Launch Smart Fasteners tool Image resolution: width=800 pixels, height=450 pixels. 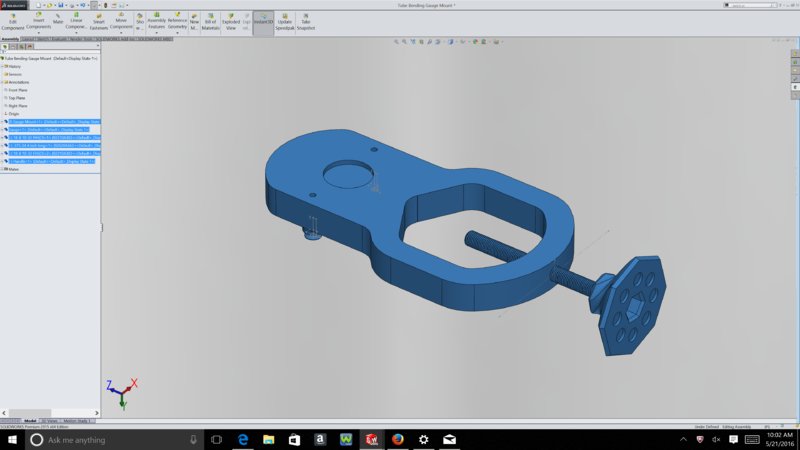tap(98, 22)
